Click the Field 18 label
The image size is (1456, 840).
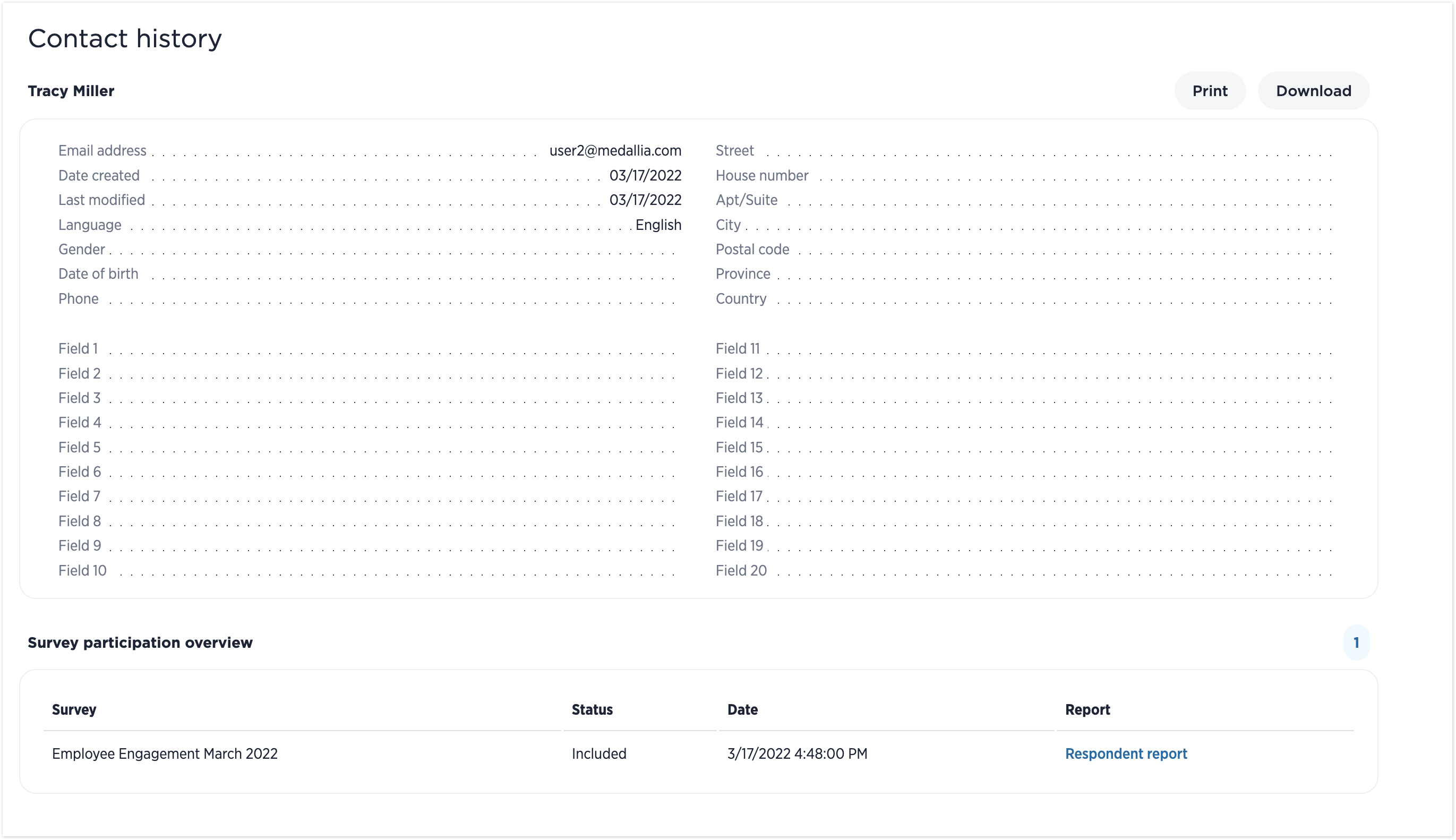[739, 521]
